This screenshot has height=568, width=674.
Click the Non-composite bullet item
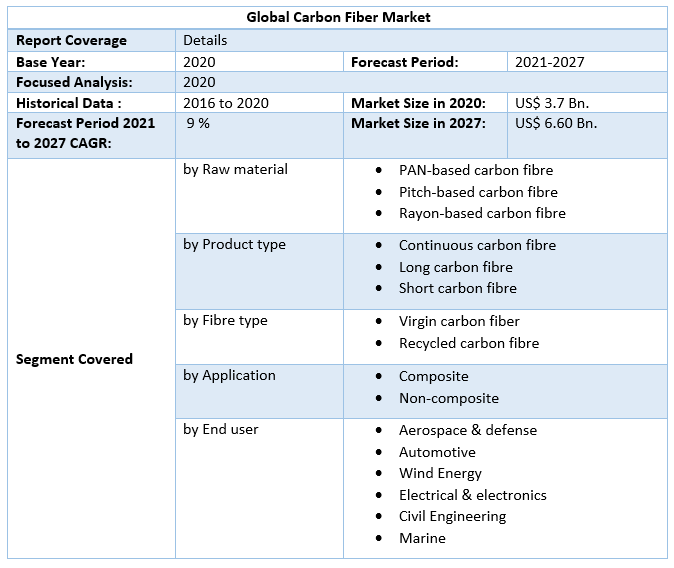tap(448, 398)
